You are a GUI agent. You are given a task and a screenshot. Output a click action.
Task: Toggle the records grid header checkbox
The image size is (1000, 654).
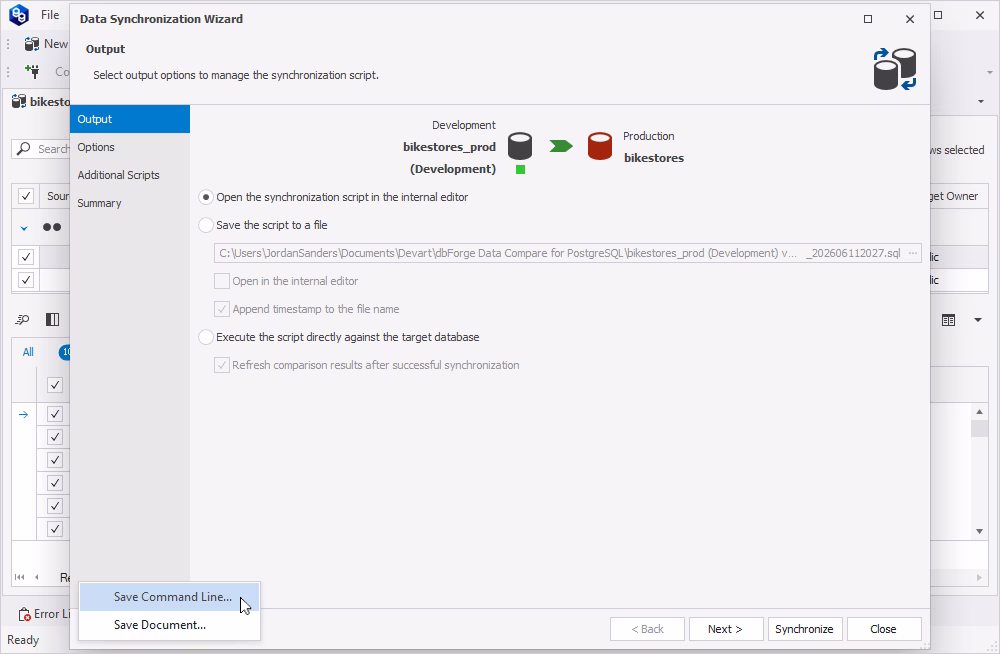[x=55, y=385]
